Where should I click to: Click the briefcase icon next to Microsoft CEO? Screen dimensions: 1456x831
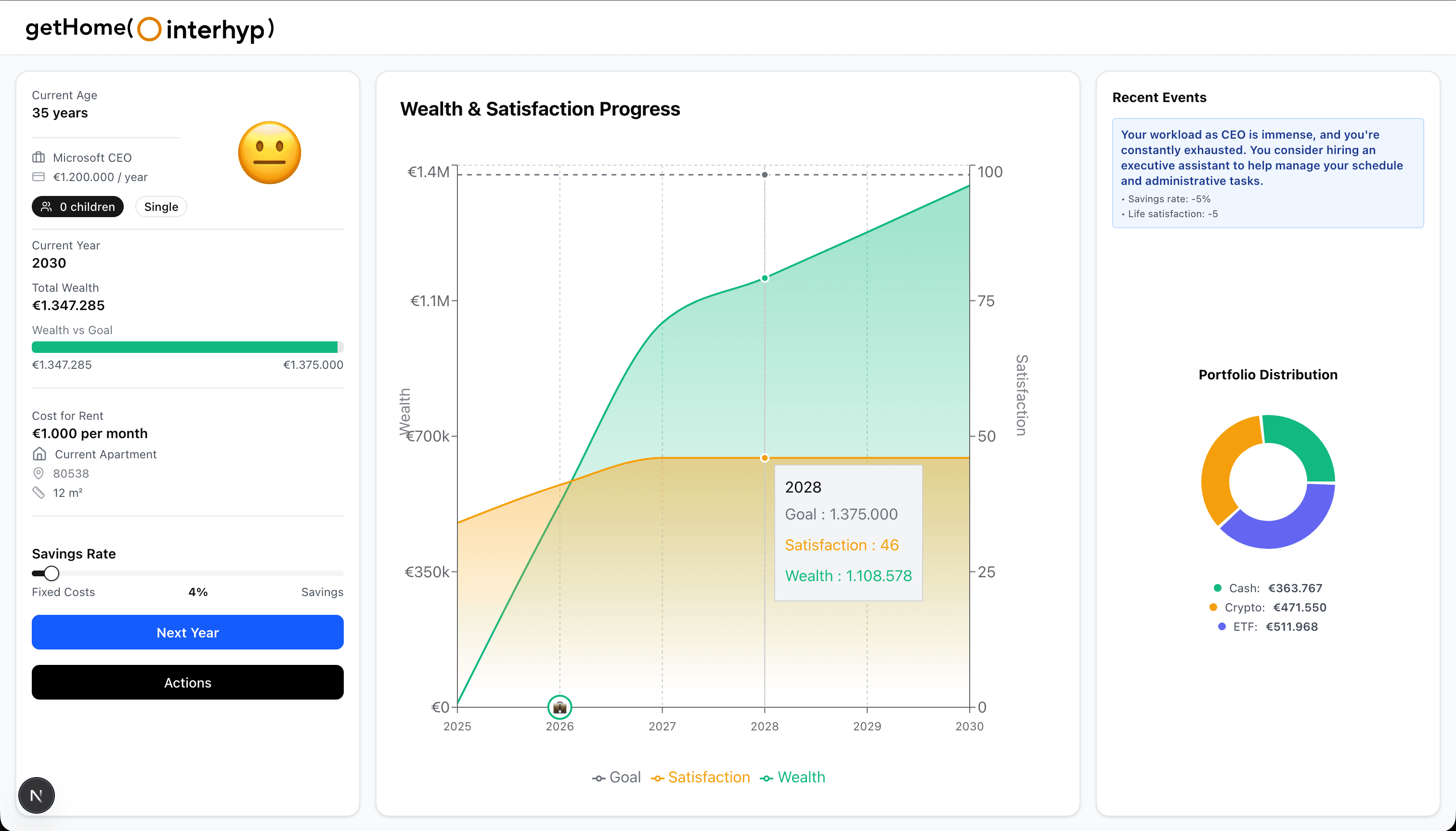click(x=38, y=157)
